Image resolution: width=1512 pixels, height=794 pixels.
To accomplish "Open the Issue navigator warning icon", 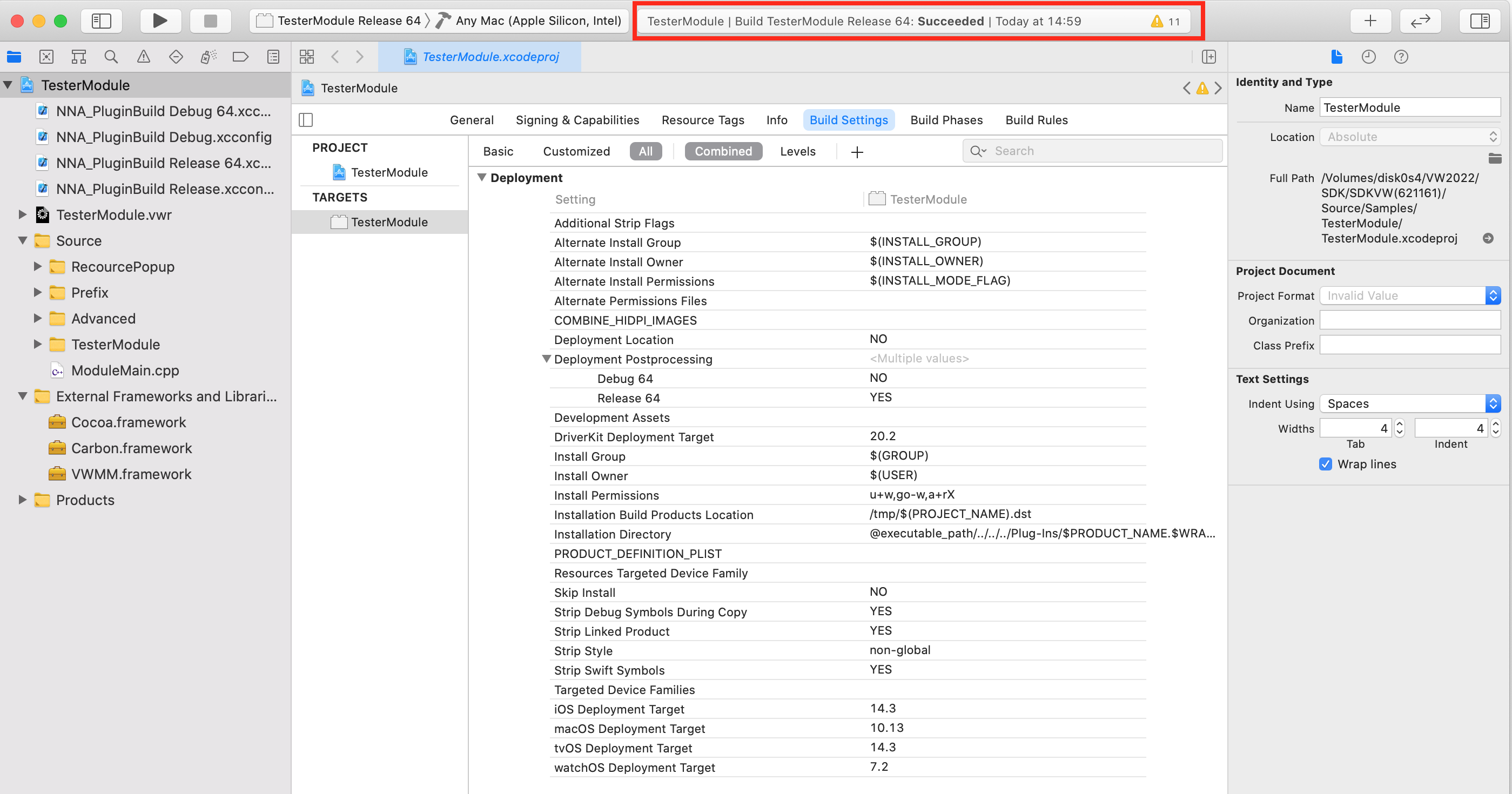I will [x=143, y=57].
